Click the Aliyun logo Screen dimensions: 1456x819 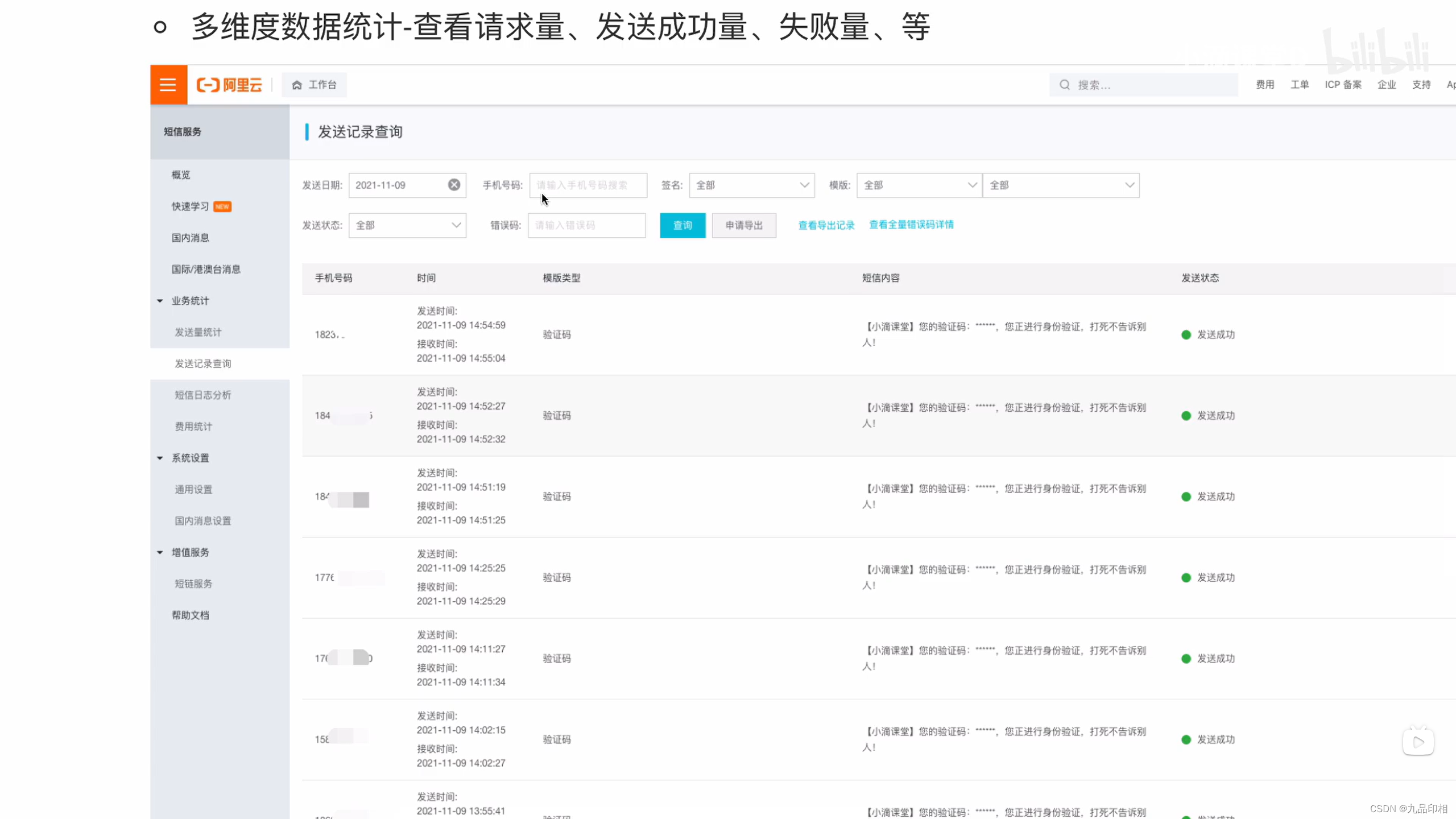coord(229,85)
